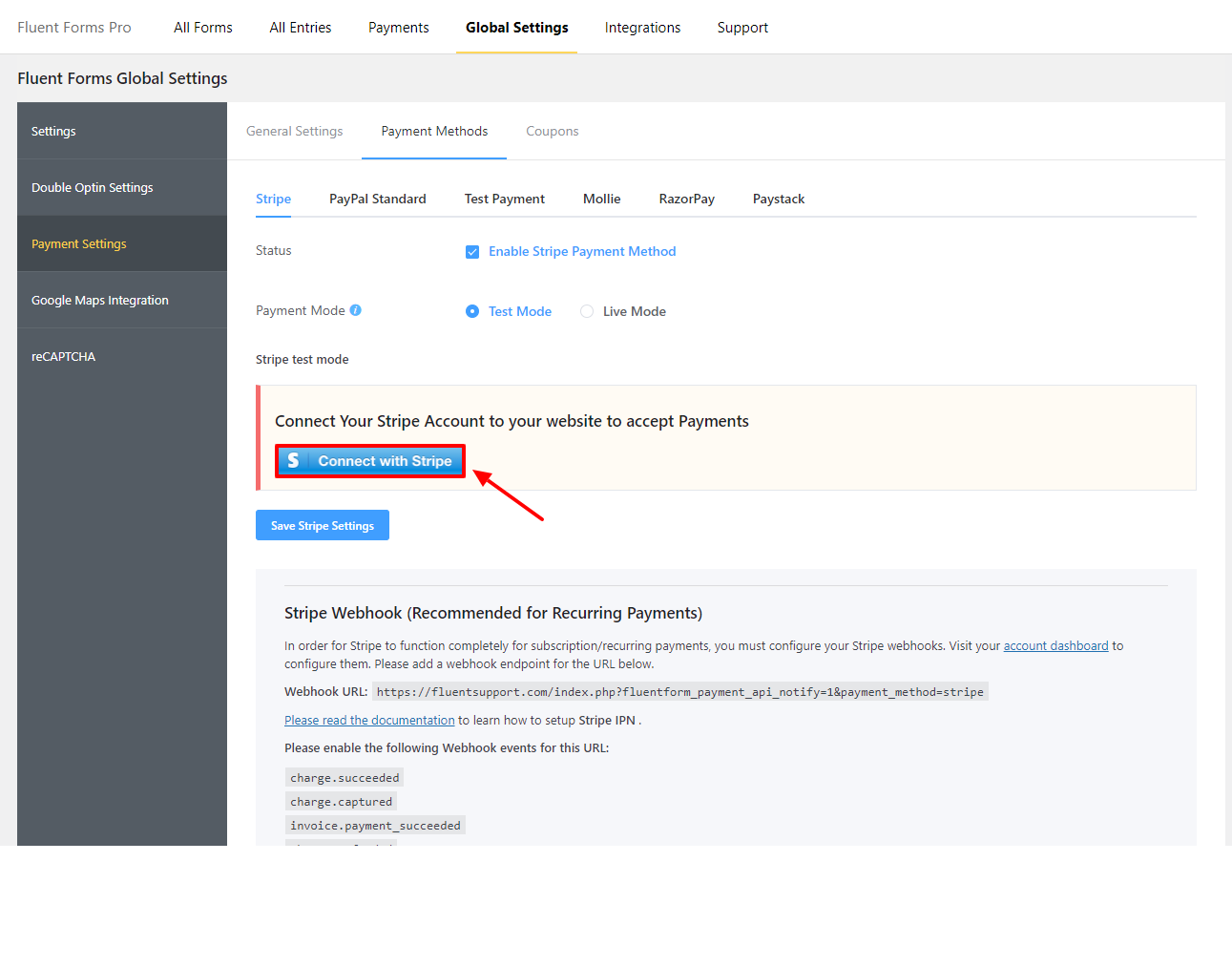Select the Test Payment tab
The image size is (1232, 967).
click(505, 199)
